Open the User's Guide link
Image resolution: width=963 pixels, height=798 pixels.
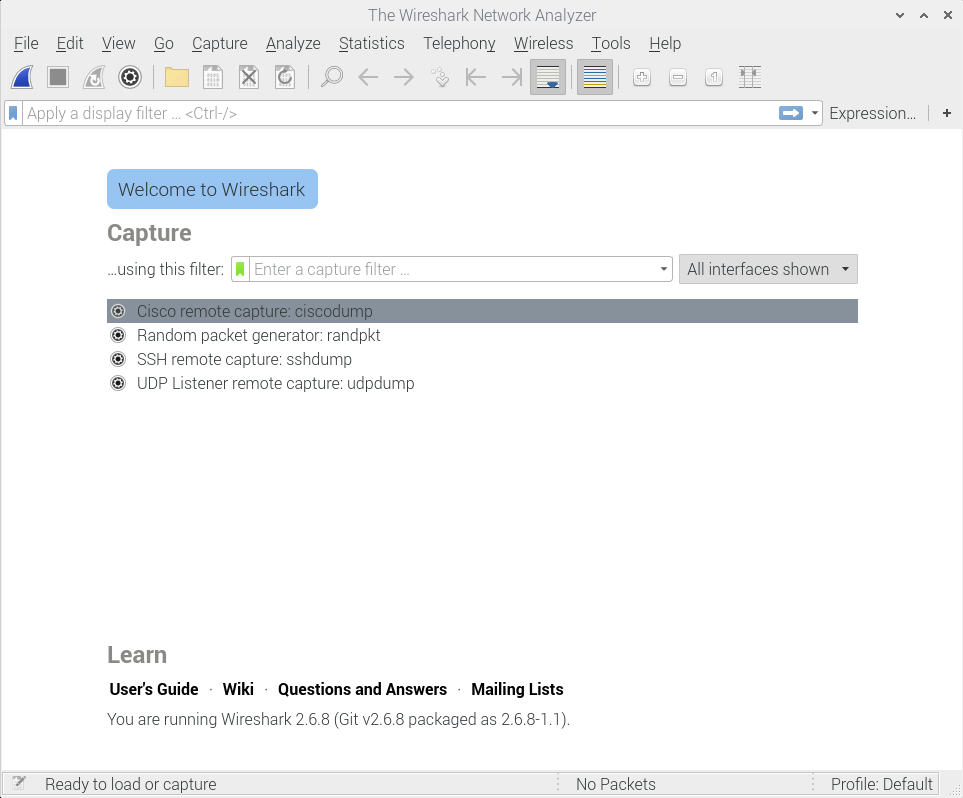pos(154,689)
